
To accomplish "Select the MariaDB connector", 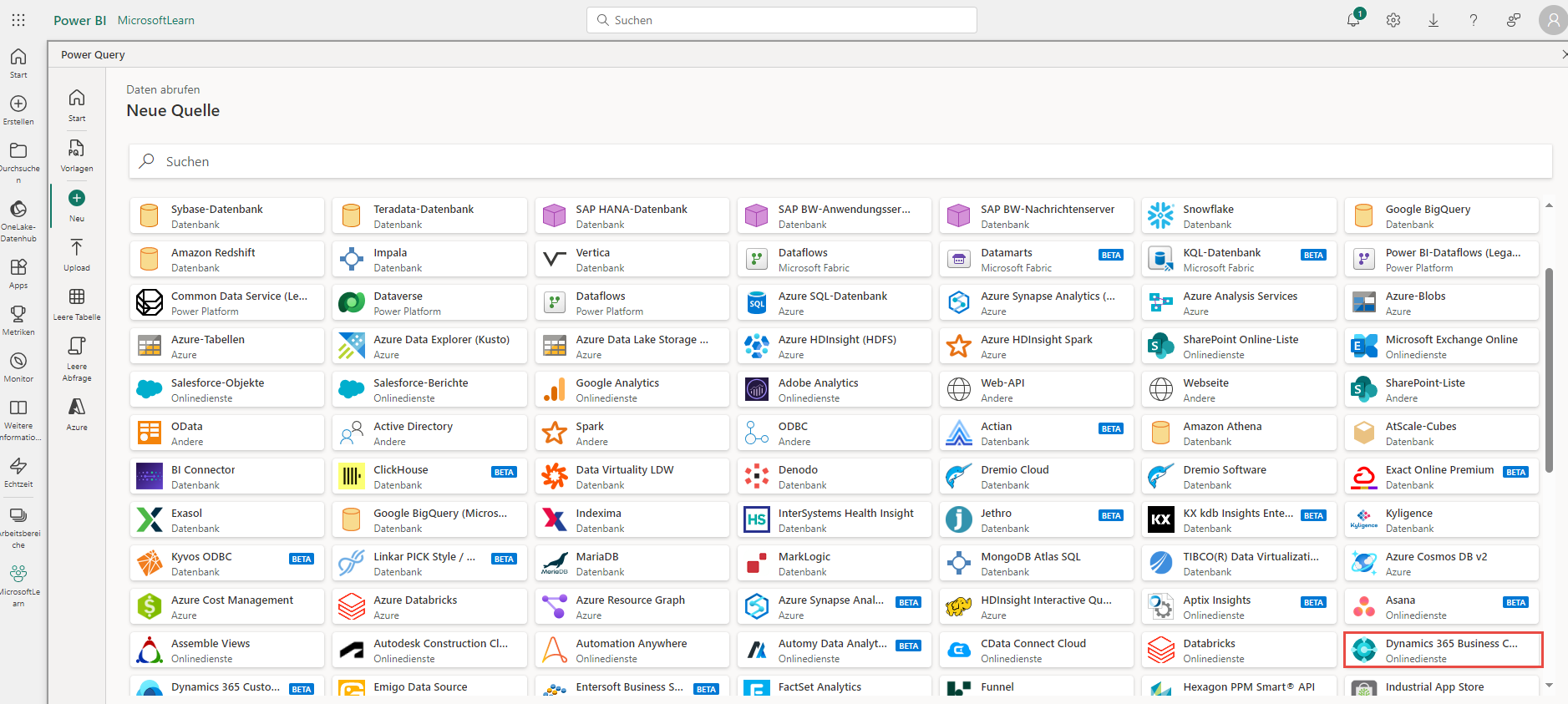I will [x=632, y=563].
